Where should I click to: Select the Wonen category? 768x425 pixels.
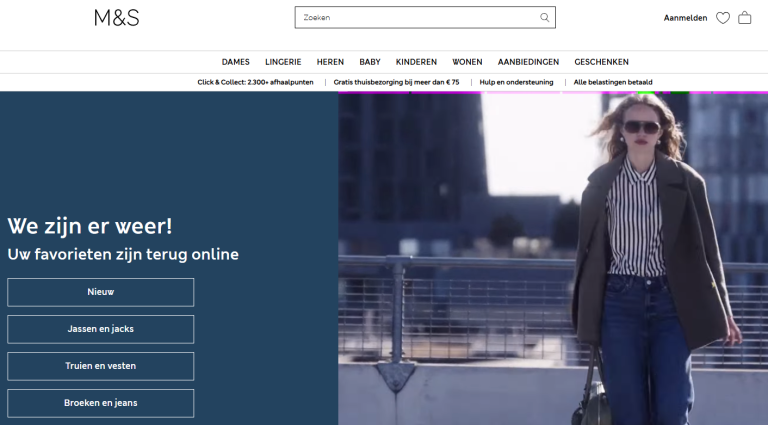tap(467, 62)
